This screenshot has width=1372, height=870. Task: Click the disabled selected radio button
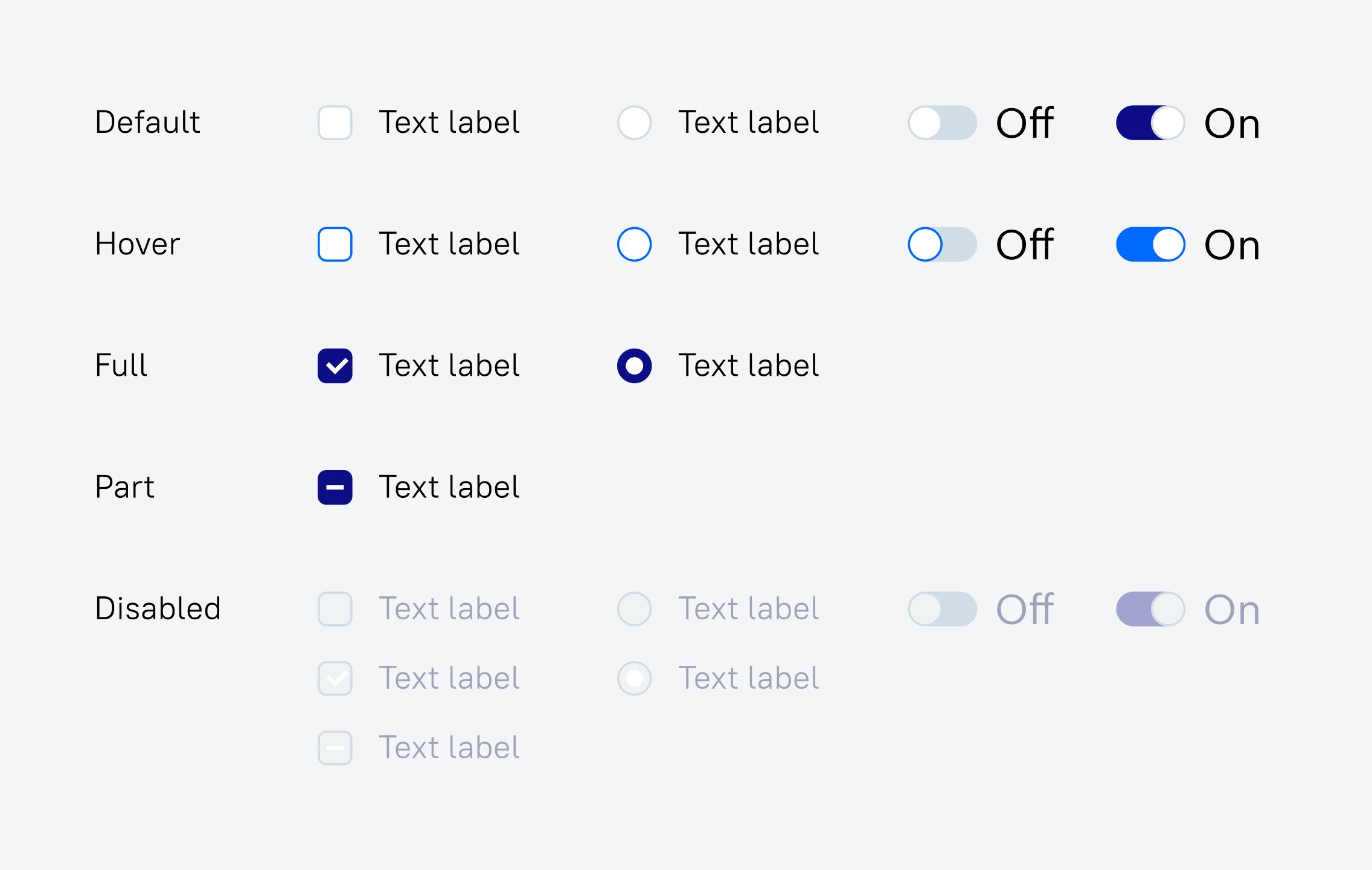tap(634, 678)
